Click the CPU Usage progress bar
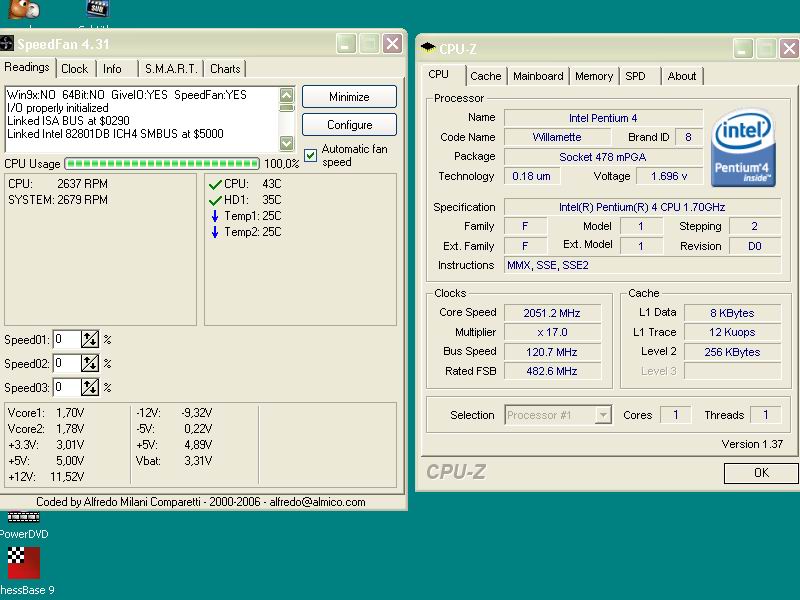 [x=162, y=164]
